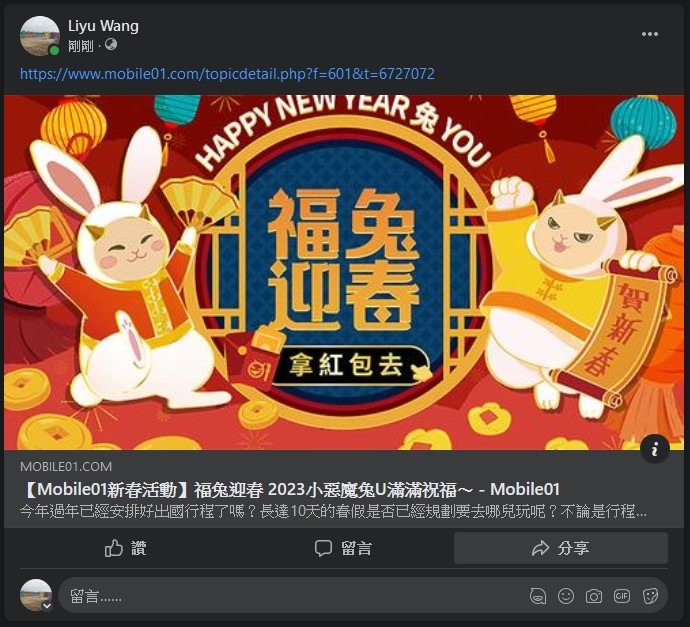Click the thumbs-up 讚 icon

pos(114,548)
